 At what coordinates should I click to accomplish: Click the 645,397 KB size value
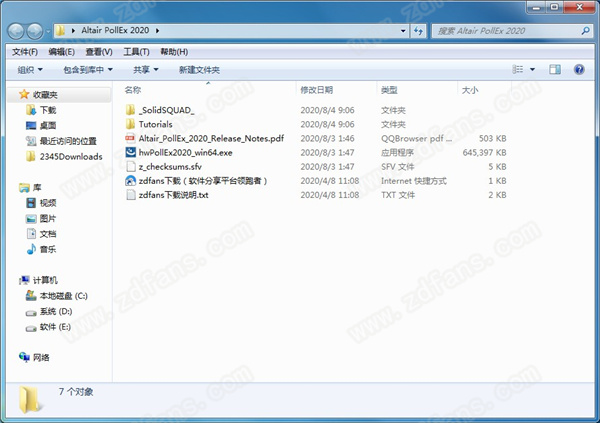tap(484, 152)
